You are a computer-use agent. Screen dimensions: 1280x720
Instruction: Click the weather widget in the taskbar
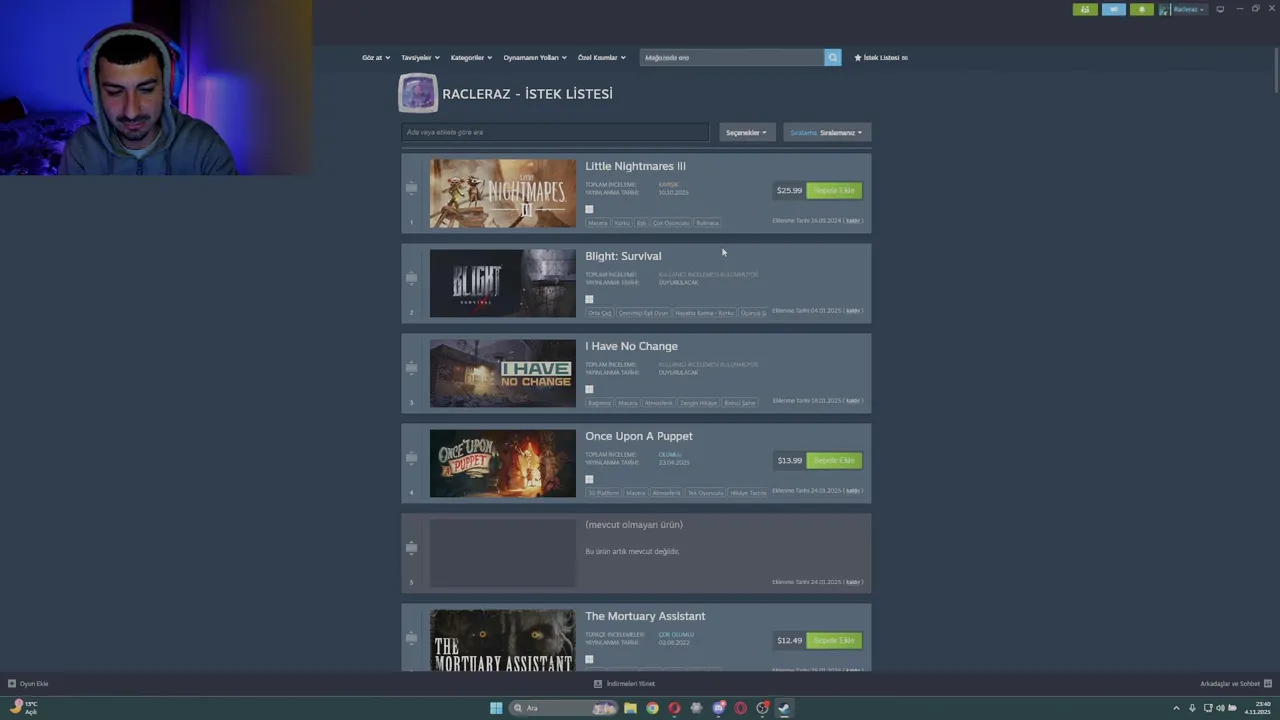(x=24, y=708)
